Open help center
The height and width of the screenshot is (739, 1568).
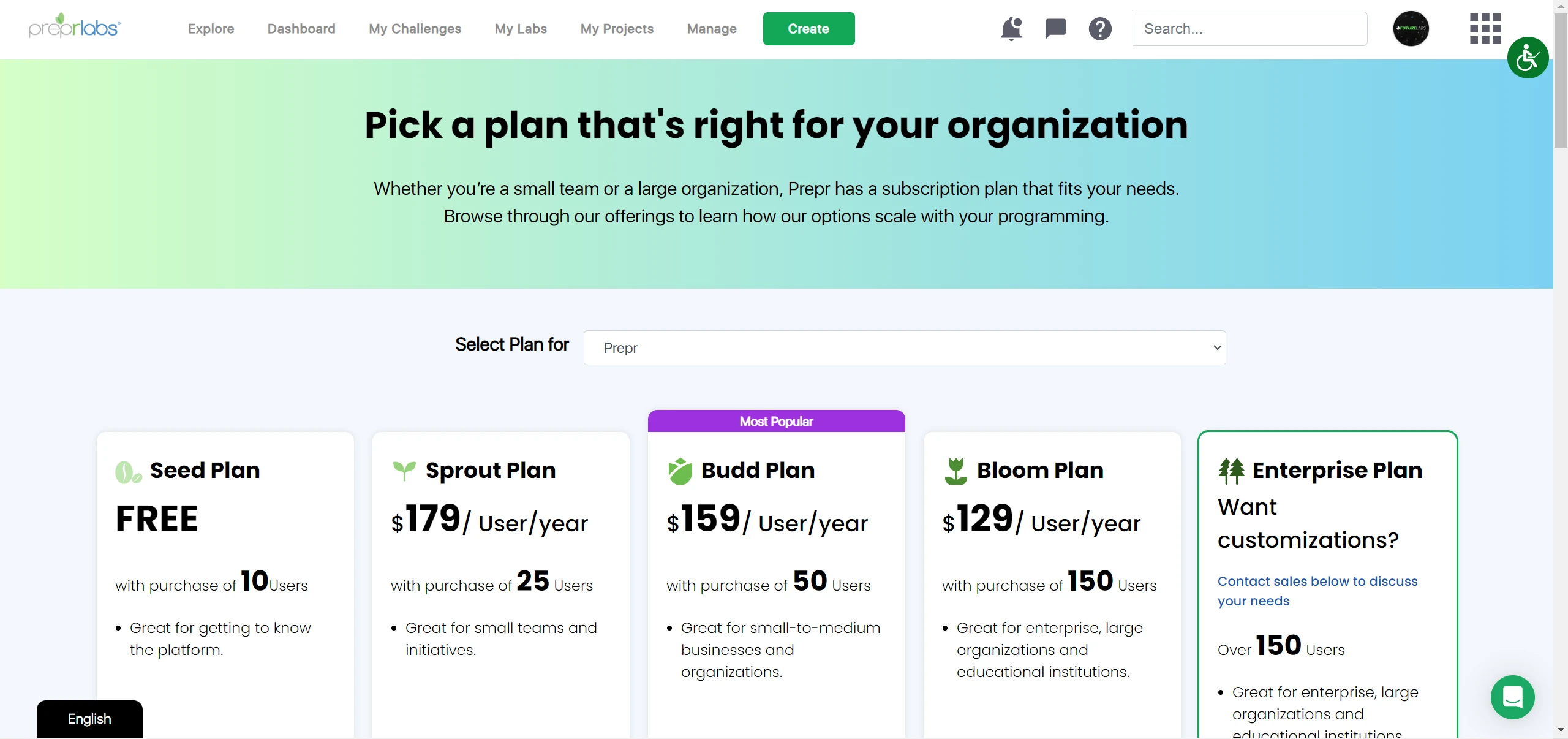tap(1100, 28)
